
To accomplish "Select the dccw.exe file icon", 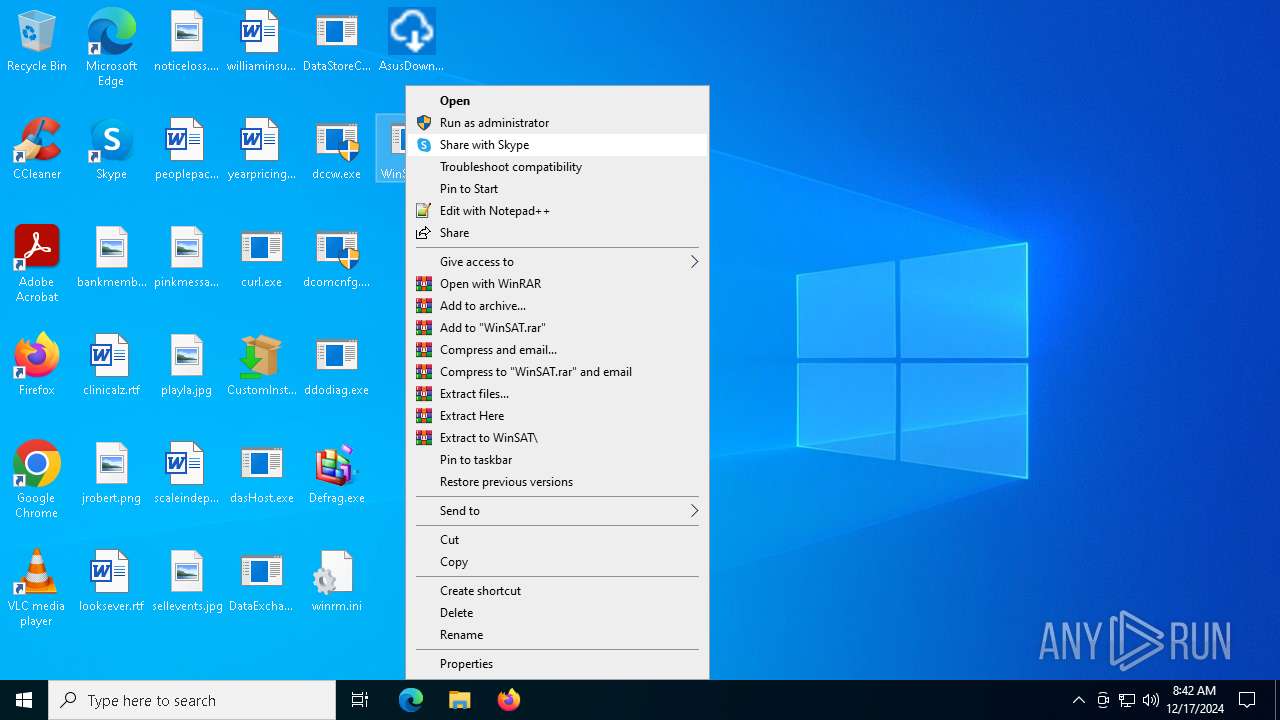I will 336,149.
